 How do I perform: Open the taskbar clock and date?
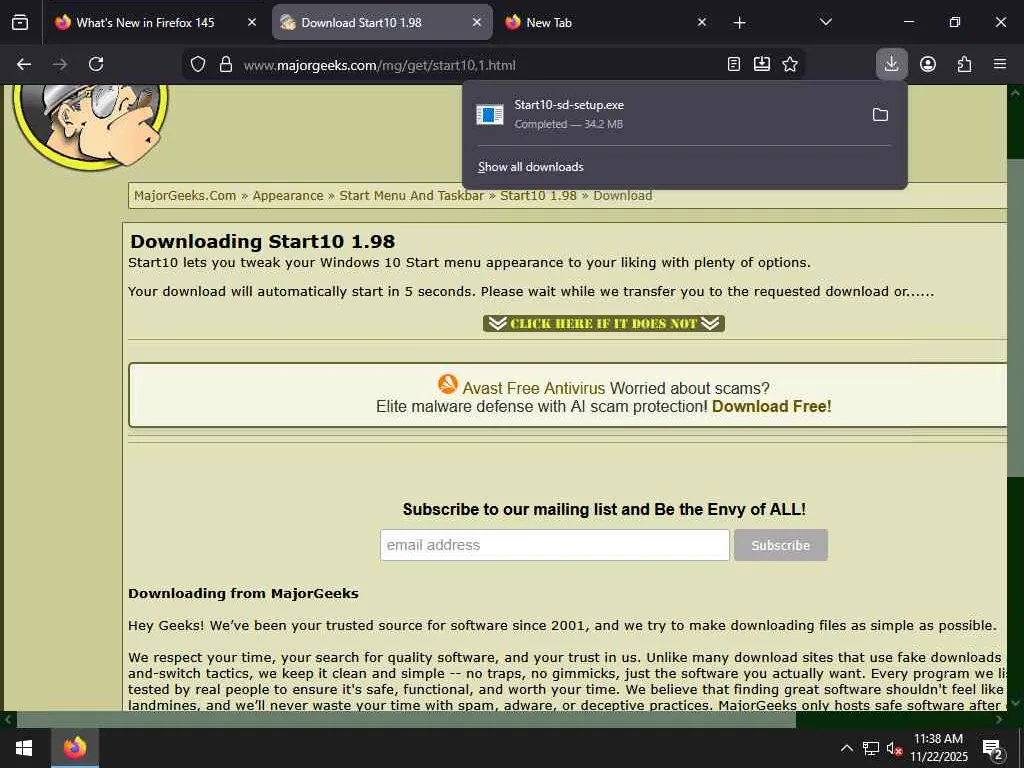tap(939, 748)
